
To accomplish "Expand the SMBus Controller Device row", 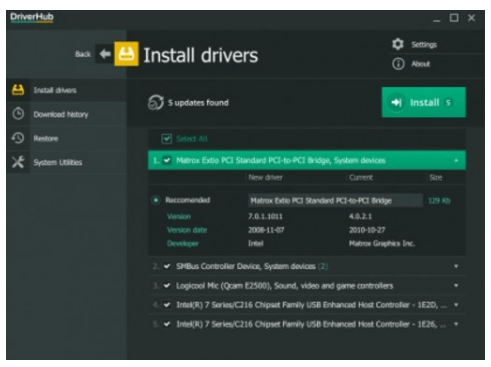I will 456,266.
